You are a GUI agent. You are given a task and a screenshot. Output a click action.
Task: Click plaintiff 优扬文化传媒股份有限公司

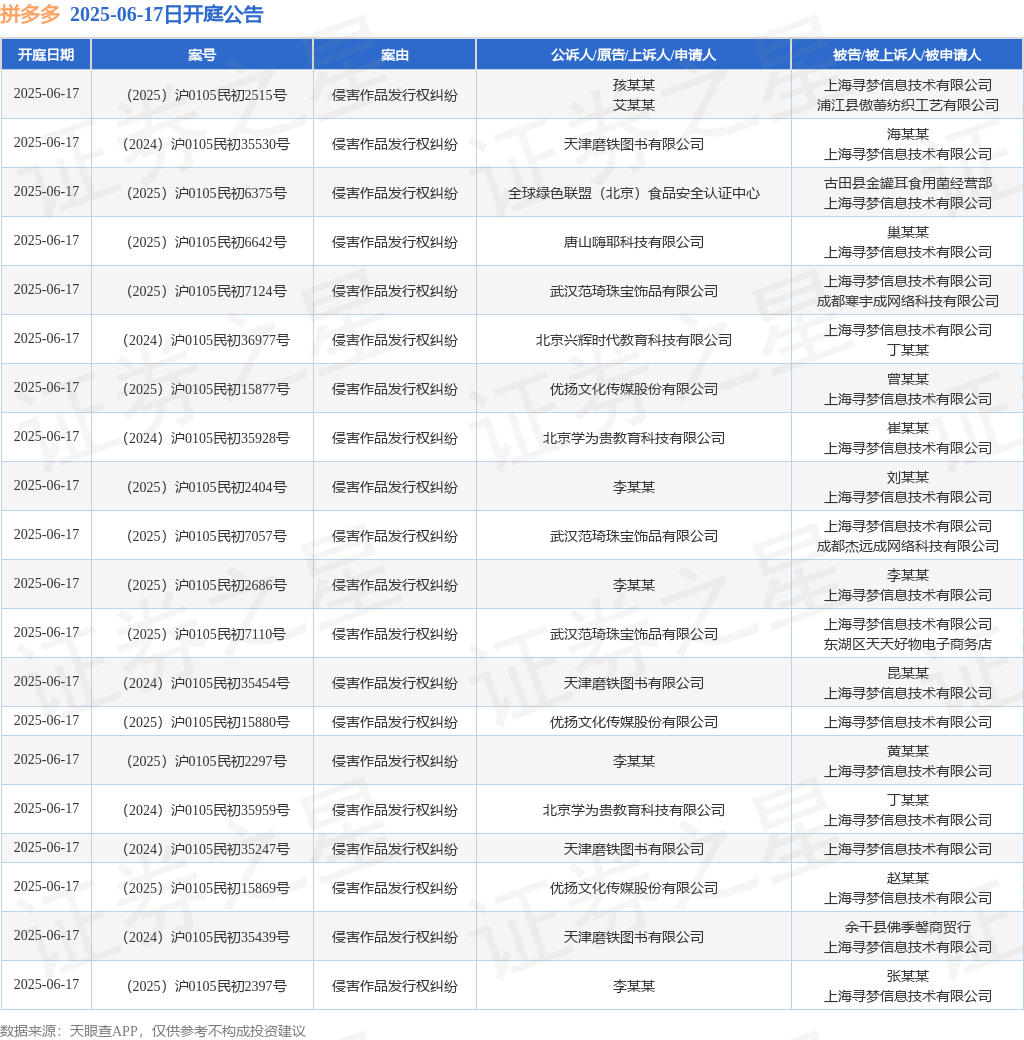pyautogui.click(x=634, y=388)
